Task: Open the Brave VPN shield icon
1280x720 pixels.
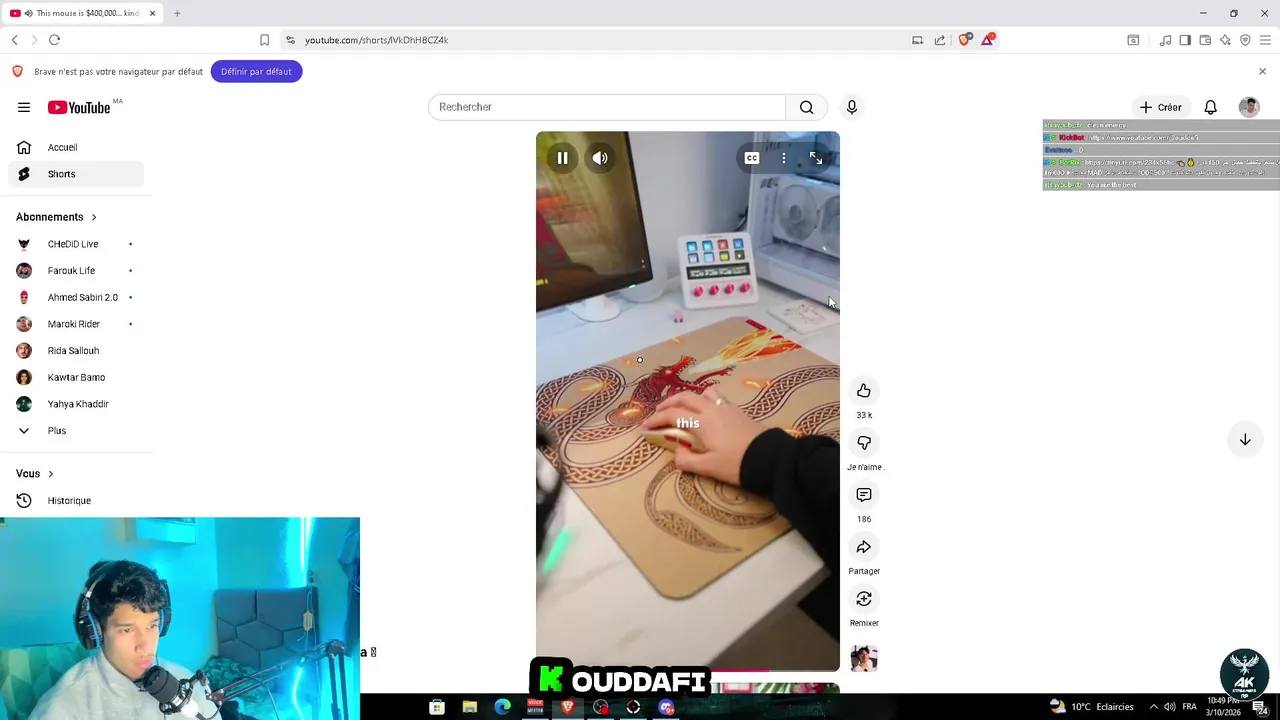Action: 1245,40
